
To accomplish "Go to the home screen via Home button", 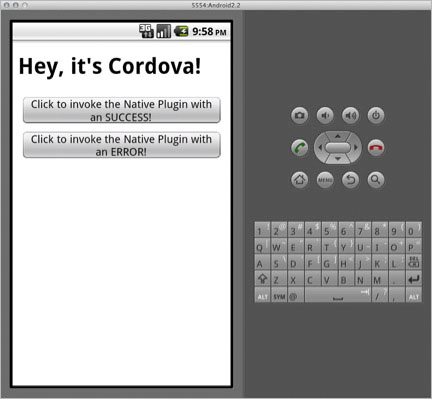I will pos(299,180).
